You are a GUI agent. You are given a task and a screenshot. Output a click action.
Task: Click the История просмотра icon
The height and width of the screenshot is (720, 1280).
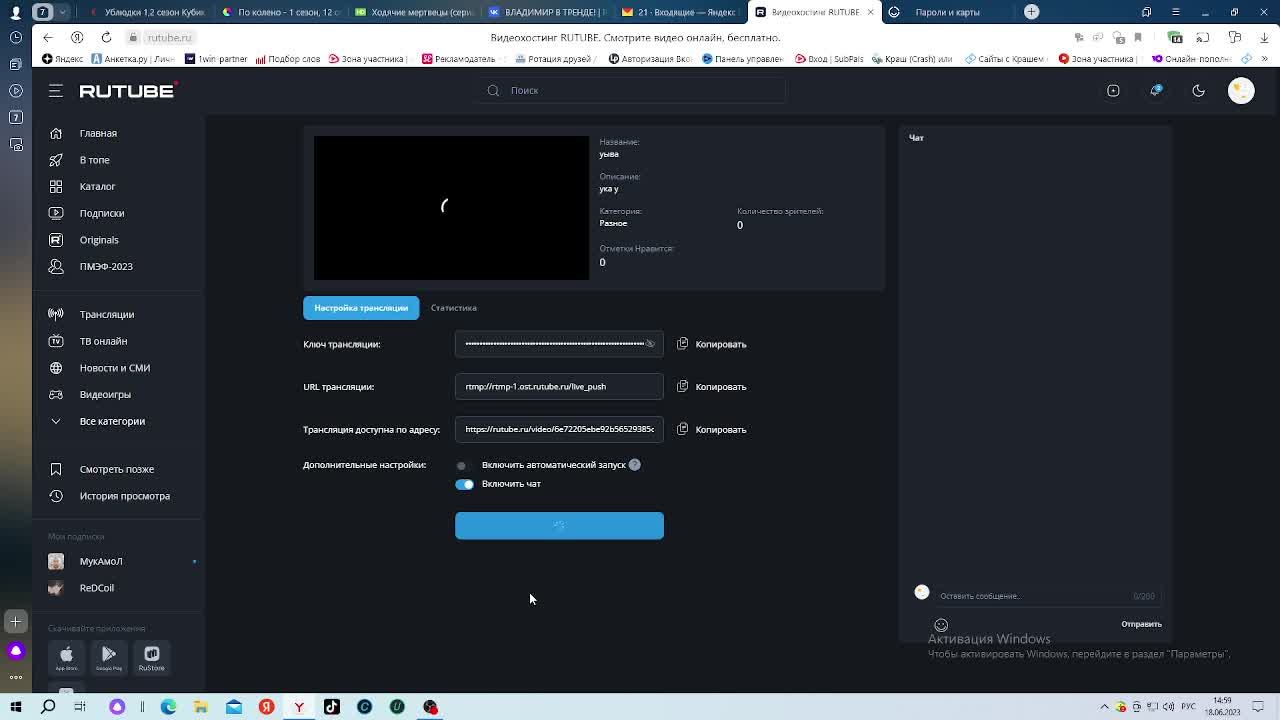click(x=56, y=496)
